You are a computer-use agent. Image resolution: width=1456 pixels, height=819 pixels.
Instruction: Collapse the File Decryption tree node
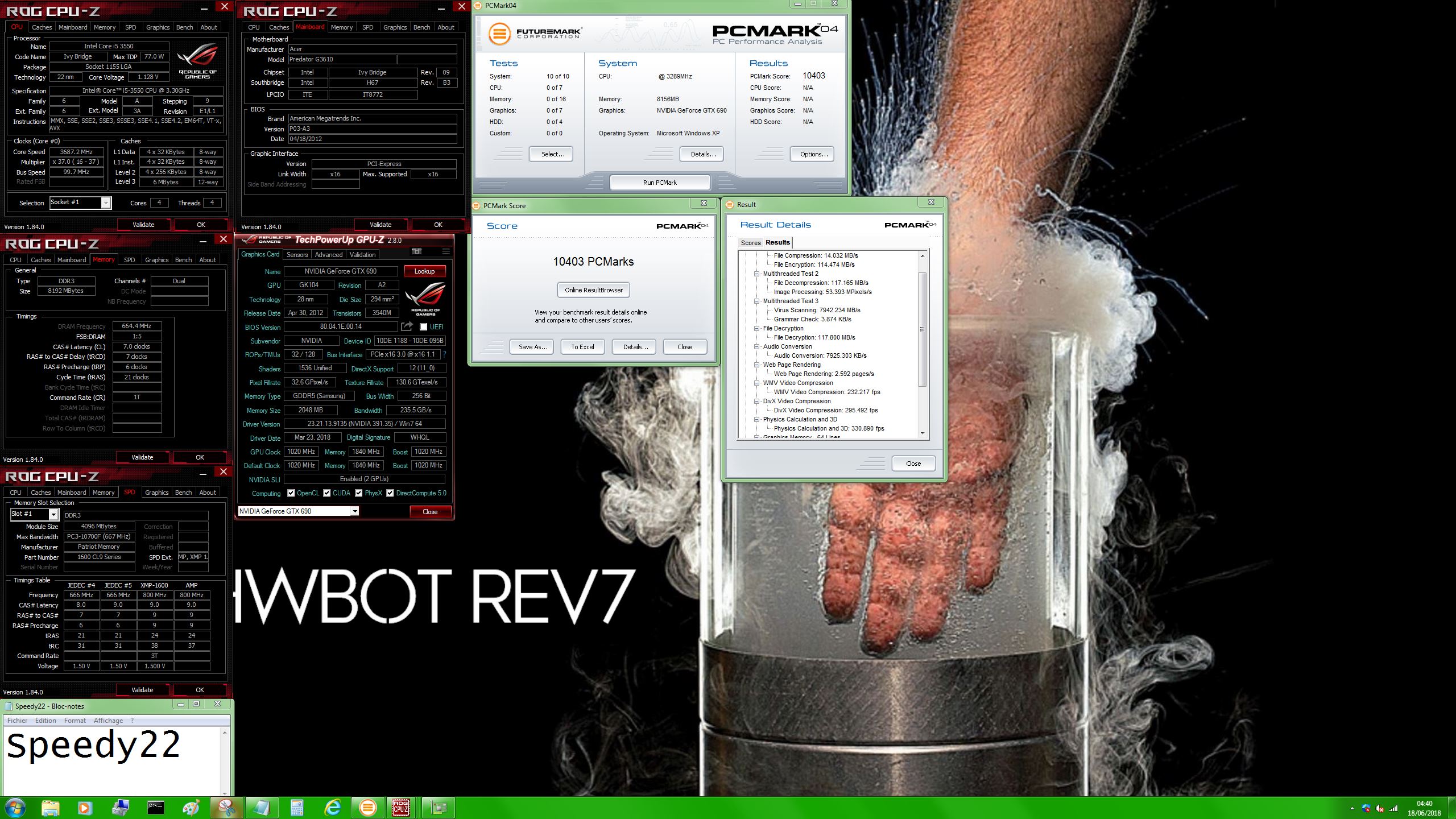pos(757,328)
